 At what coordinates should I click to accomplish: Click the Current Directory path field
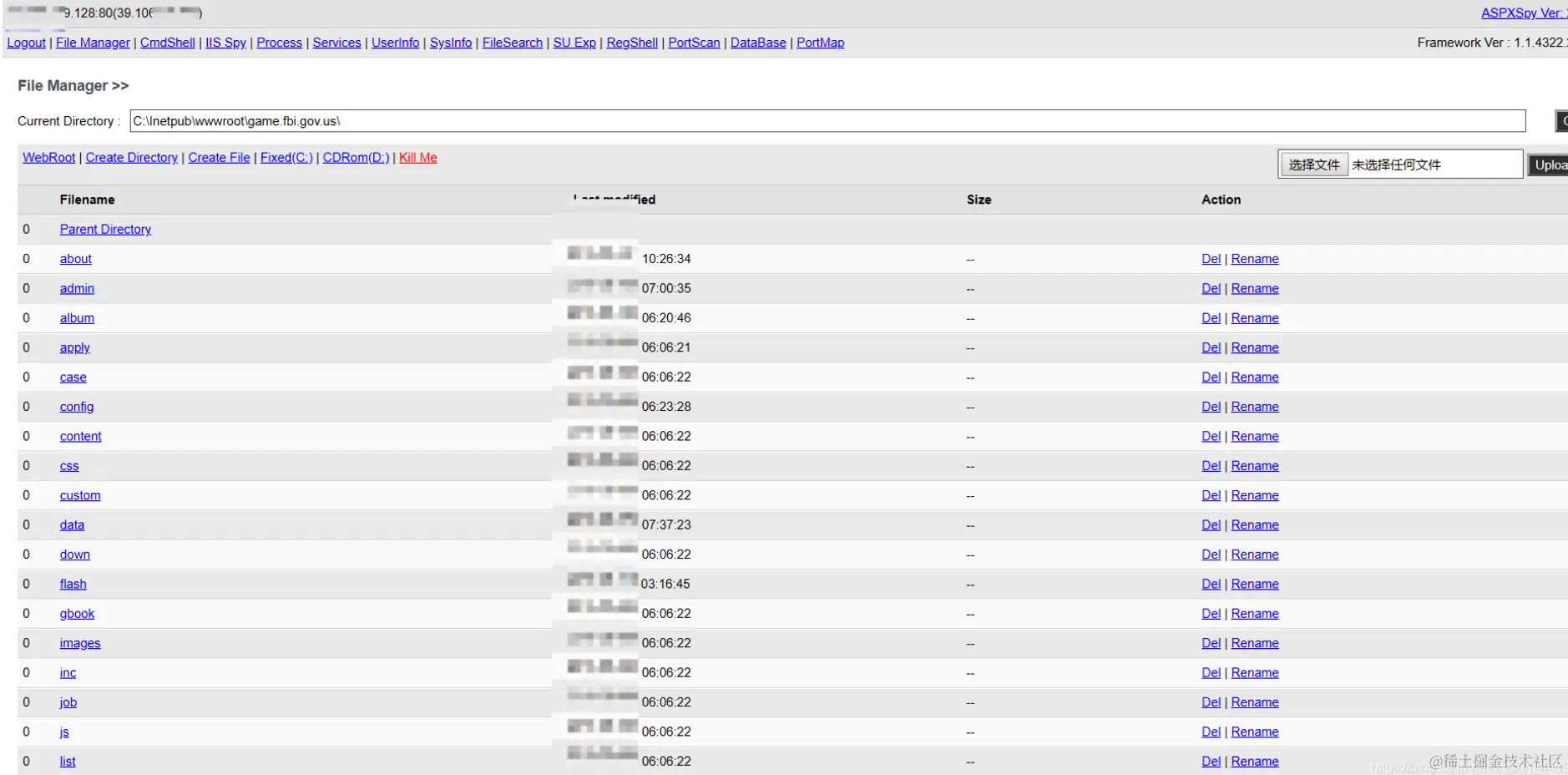click(x=827, y=121)
